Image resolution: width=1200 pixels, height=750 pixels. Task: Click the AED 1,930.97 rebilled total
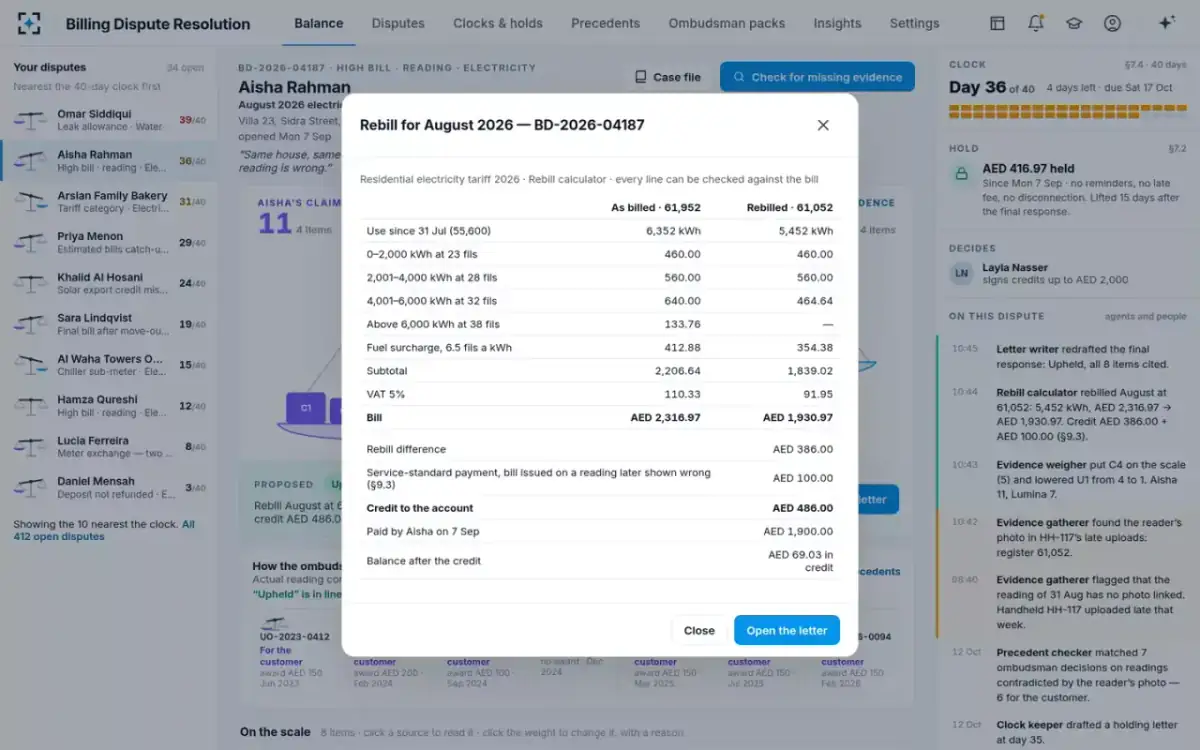click(x=798, y=418)
